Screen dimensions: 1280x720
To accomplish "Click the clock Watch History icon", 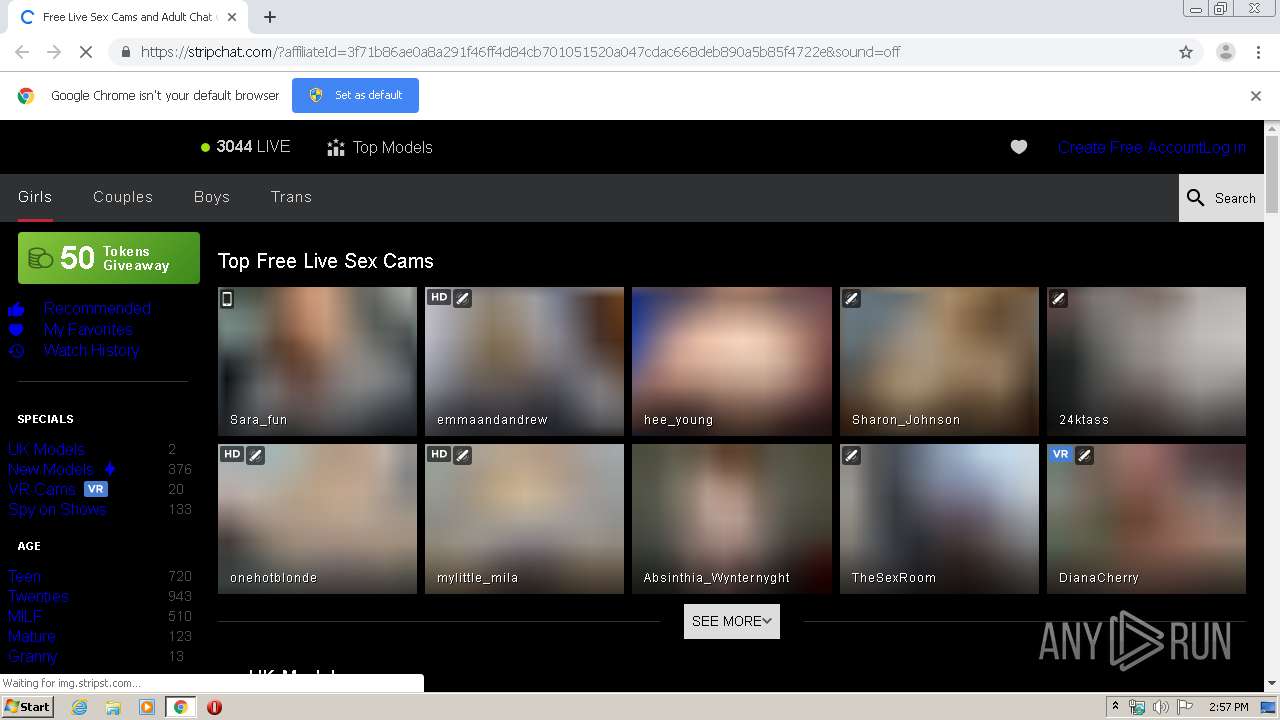I will click(16, 350).
